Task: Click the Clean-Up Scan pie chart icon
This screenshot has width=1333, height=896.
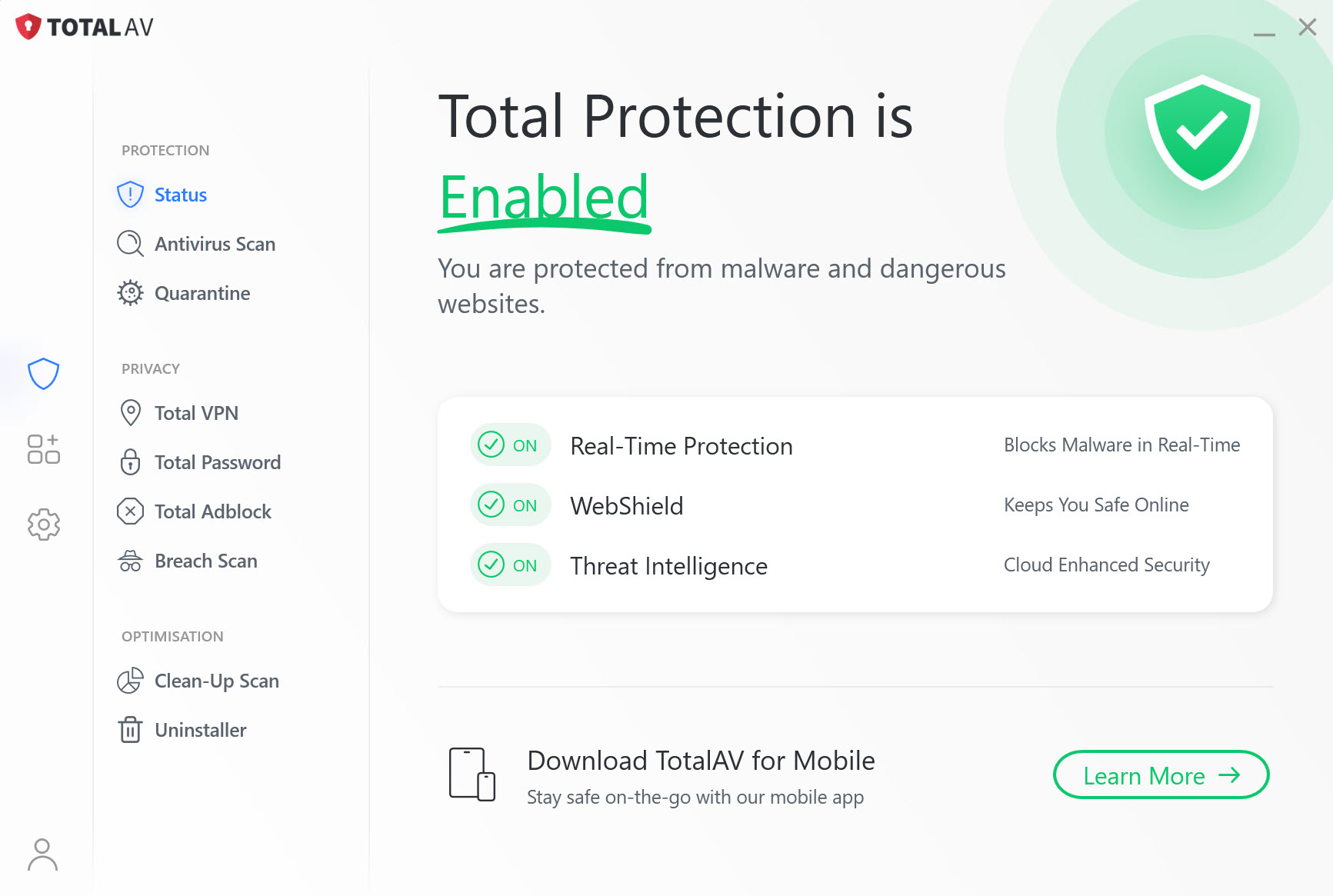Action: (x=130, y=681)
